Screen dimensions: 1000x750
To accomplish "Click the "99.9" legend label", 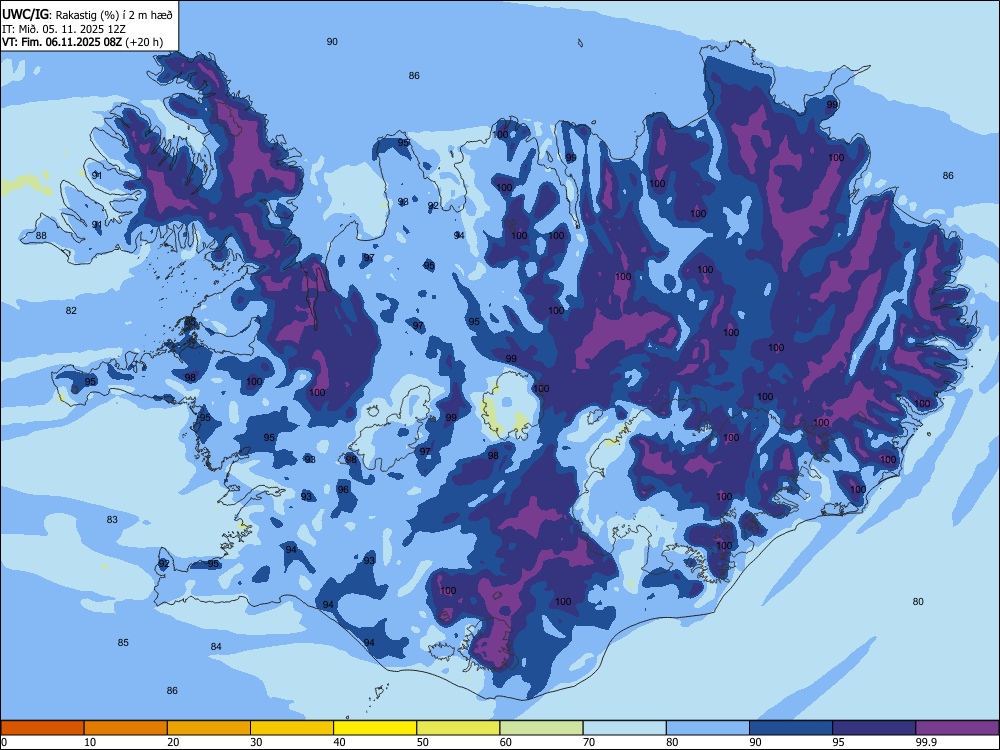I will [926, 742].
